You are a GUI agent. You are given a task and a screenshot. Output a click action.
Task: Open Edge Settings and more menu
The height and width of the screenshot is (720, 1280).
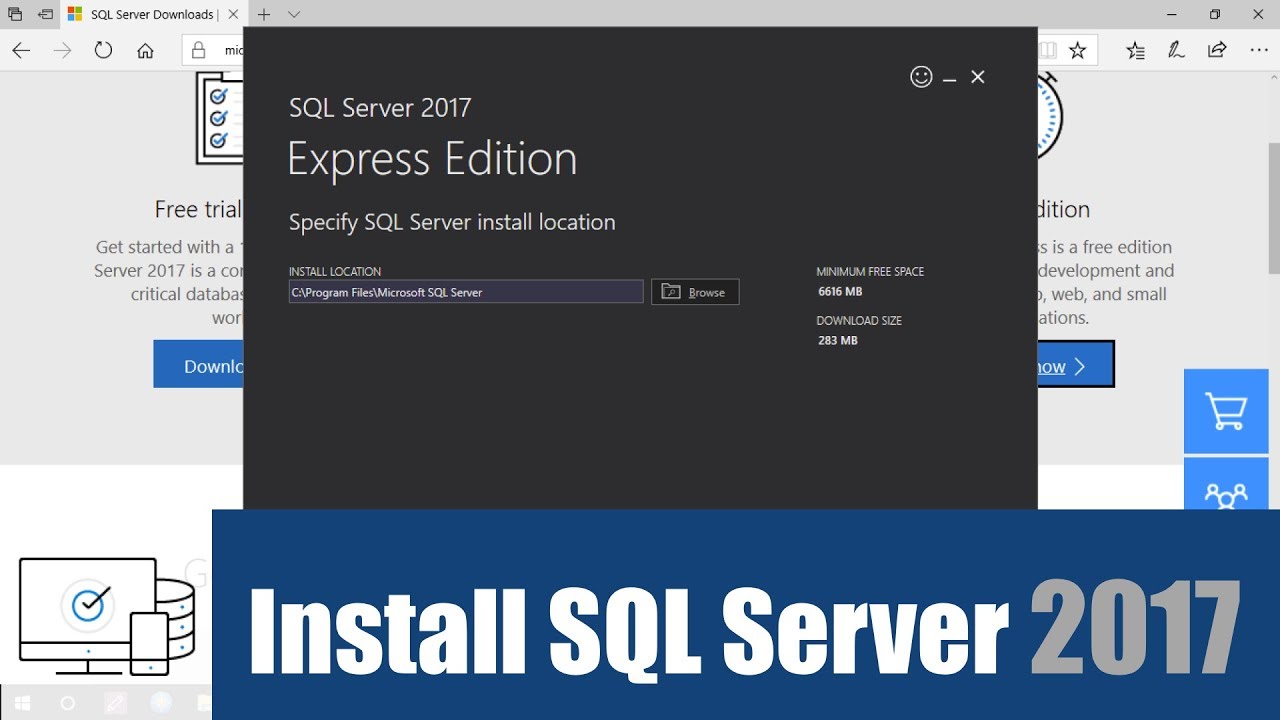pyautogui.click(x=1259, y=51)
